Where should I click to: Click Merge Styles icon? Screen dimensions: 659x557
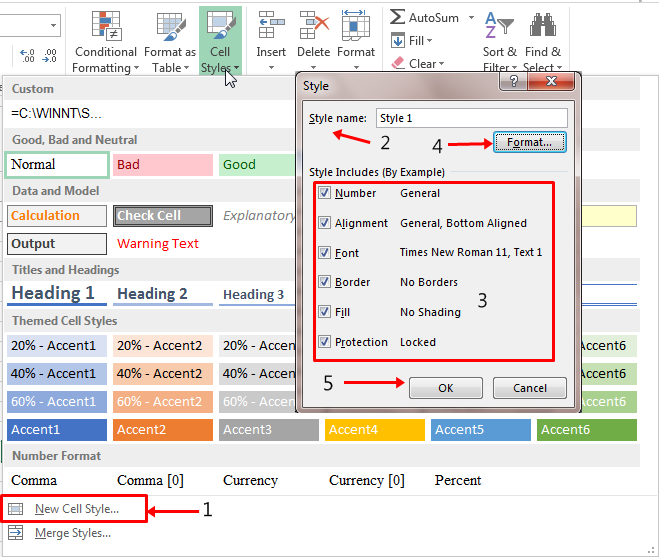point(16,533)
